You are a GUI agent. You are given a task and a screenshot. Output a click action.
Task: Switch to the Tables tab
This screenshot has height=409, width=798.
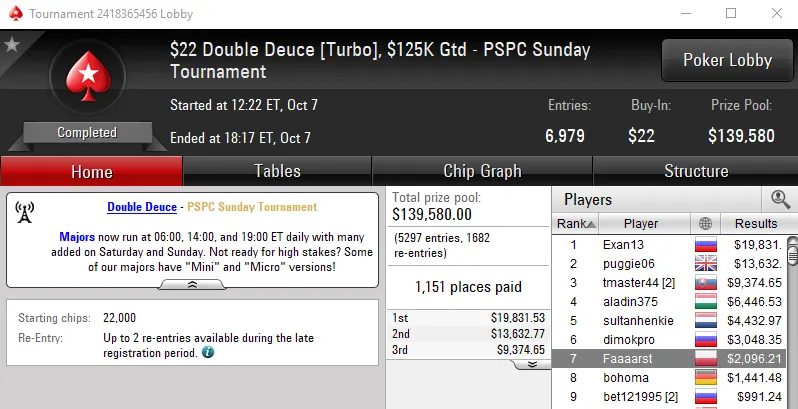[277, 171]
